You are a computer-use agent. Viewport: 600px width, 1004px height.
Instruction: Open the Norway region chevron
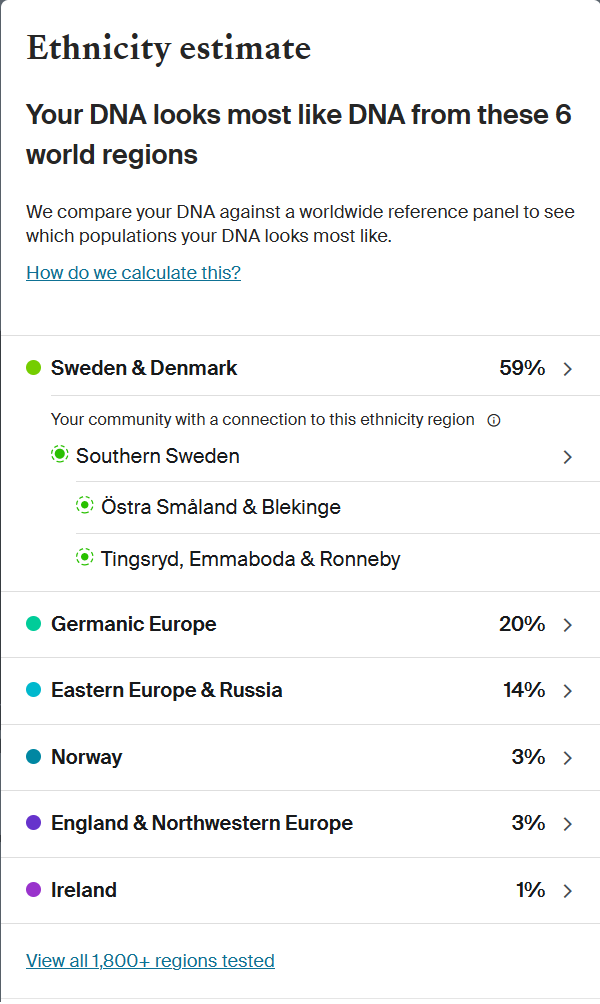point(567,757)
